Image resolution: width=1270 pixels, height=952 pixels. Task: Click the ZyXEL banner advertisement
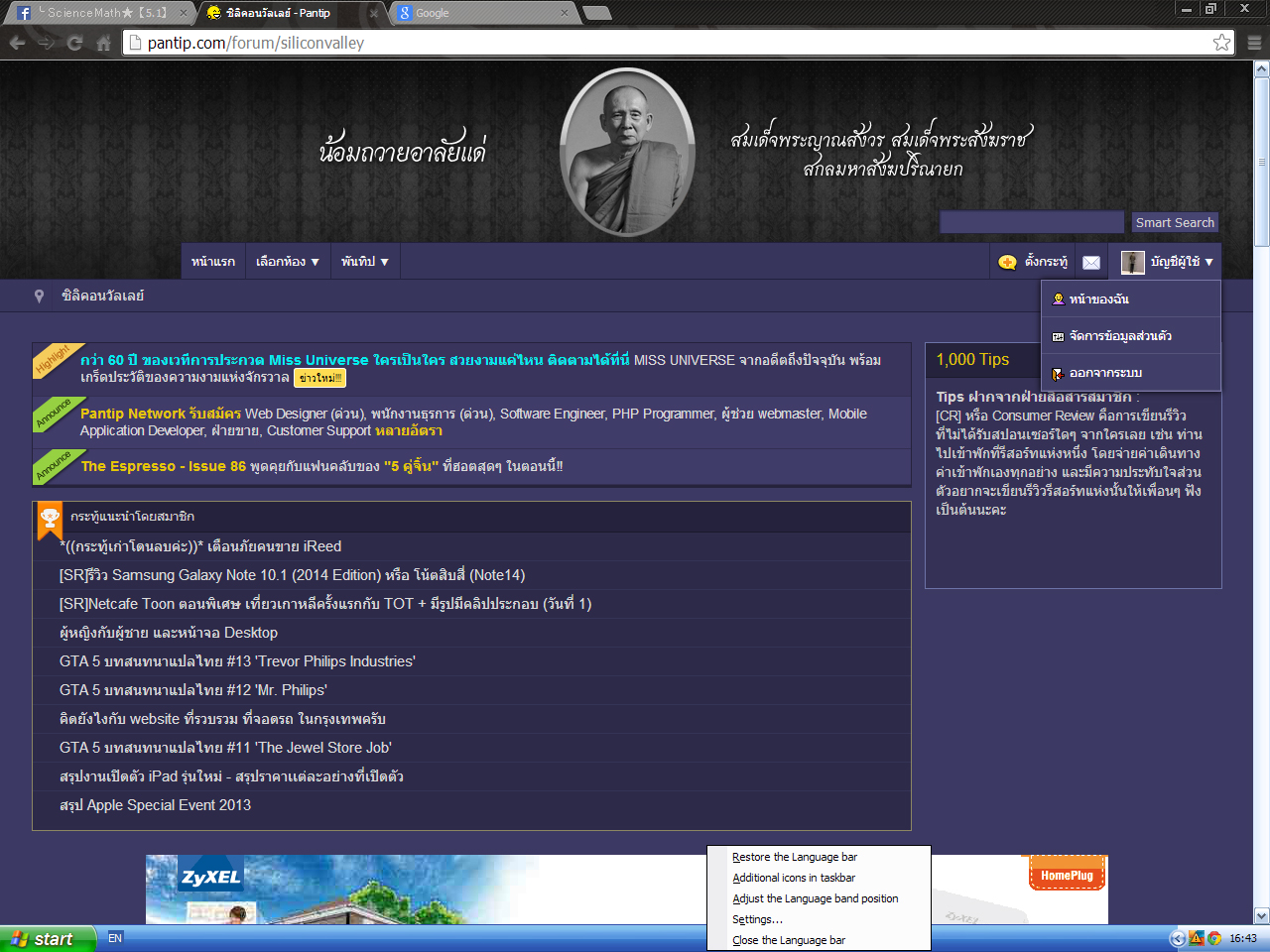pos(627,890)
